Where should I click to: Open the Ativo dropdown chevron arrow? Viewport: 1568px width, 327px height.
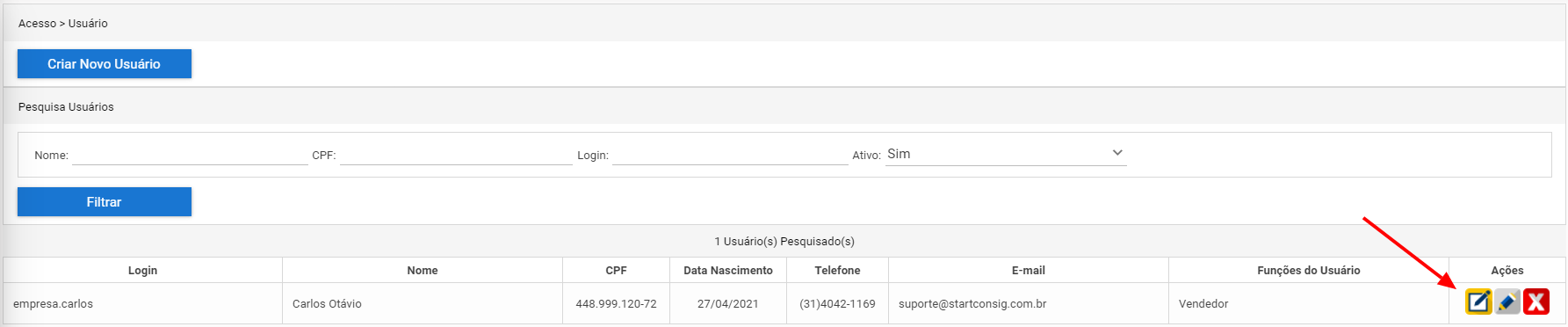coord(1117,153)
